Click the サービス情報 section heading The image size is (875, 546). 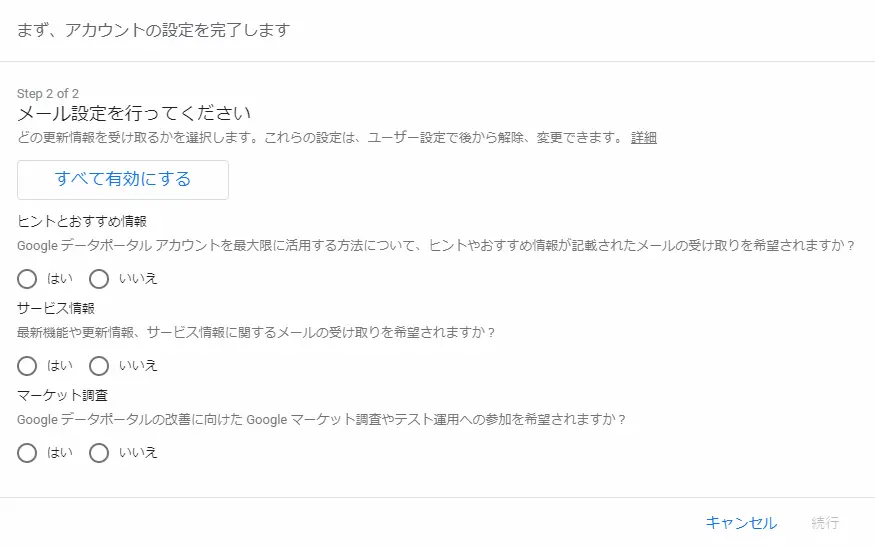click(56, 308)
